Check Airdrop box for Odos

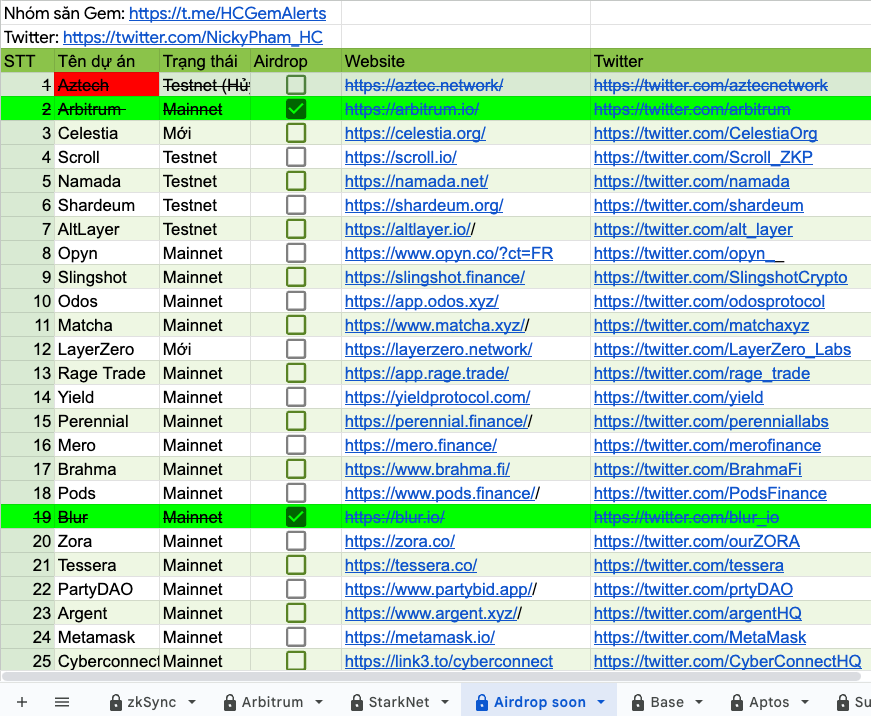(296, 301)
